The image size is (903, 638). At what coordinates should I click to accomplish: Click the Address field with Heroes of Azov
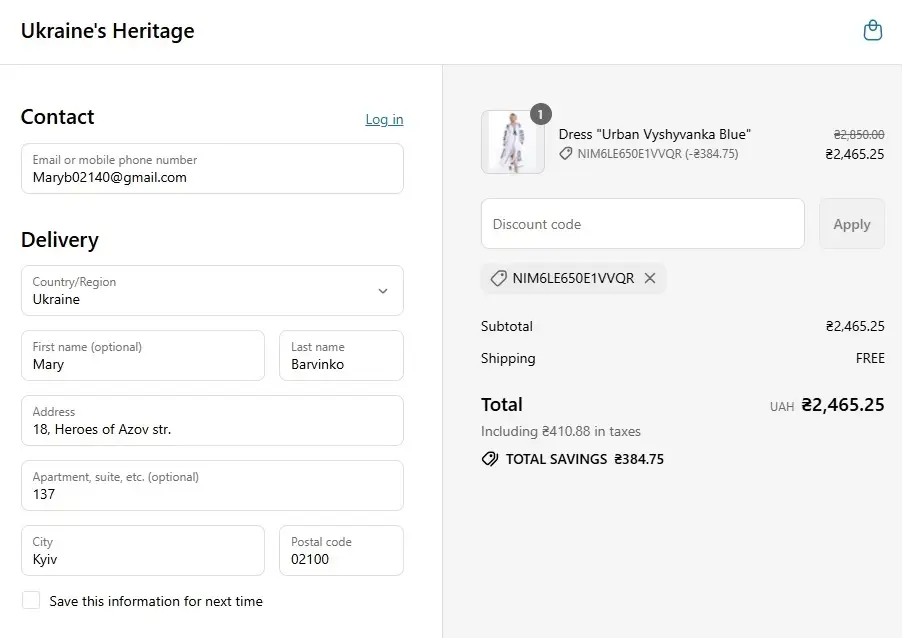[212, 420]
